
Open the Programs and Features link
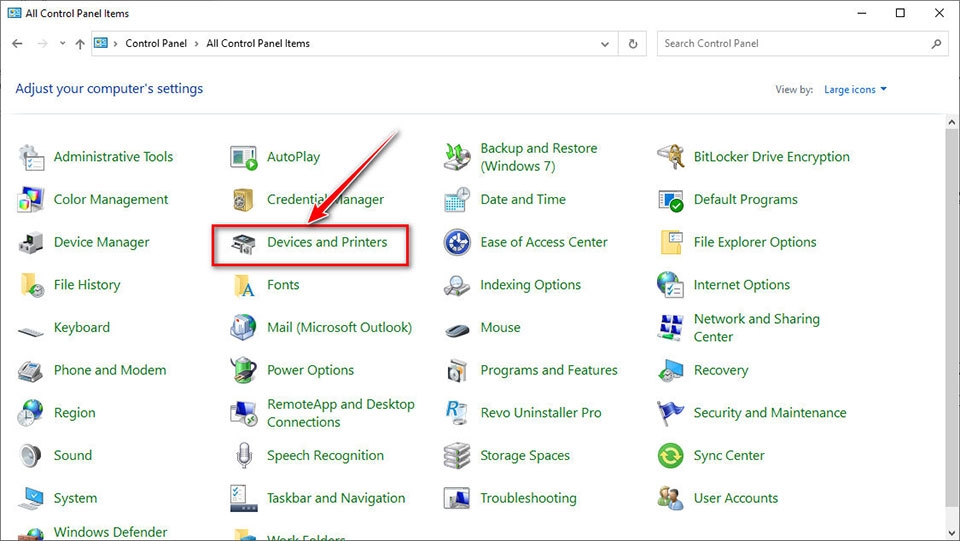(x=548, y=370)
